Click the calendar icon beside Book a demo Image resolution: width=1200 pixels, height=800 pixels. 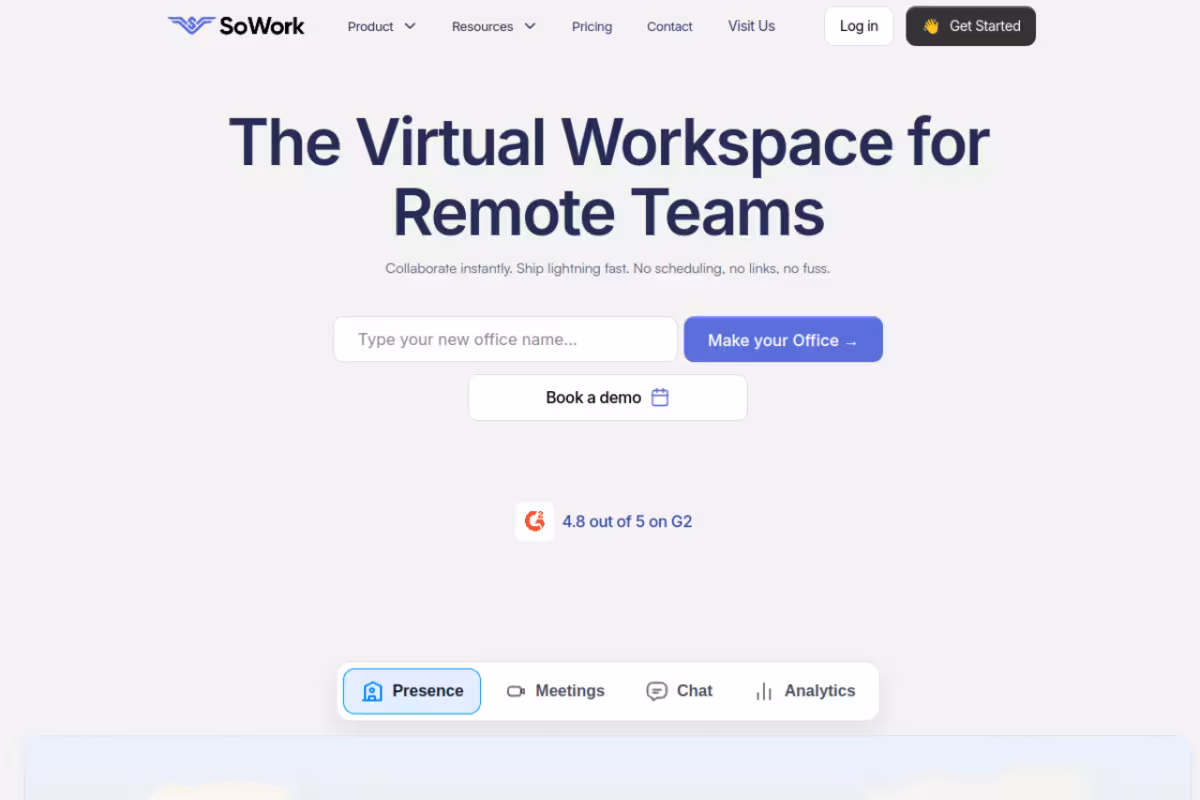point(660,397)
